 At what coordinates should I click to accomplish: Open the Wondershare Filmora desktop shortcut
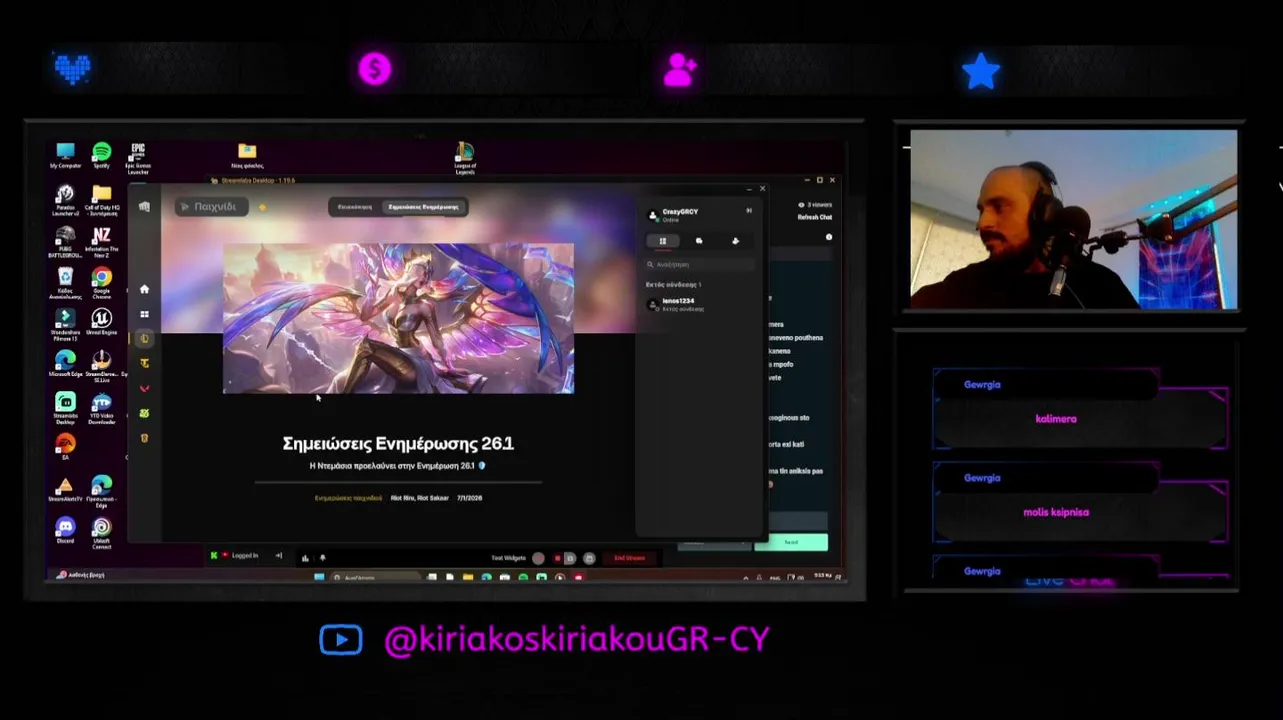tap(65, 325)
